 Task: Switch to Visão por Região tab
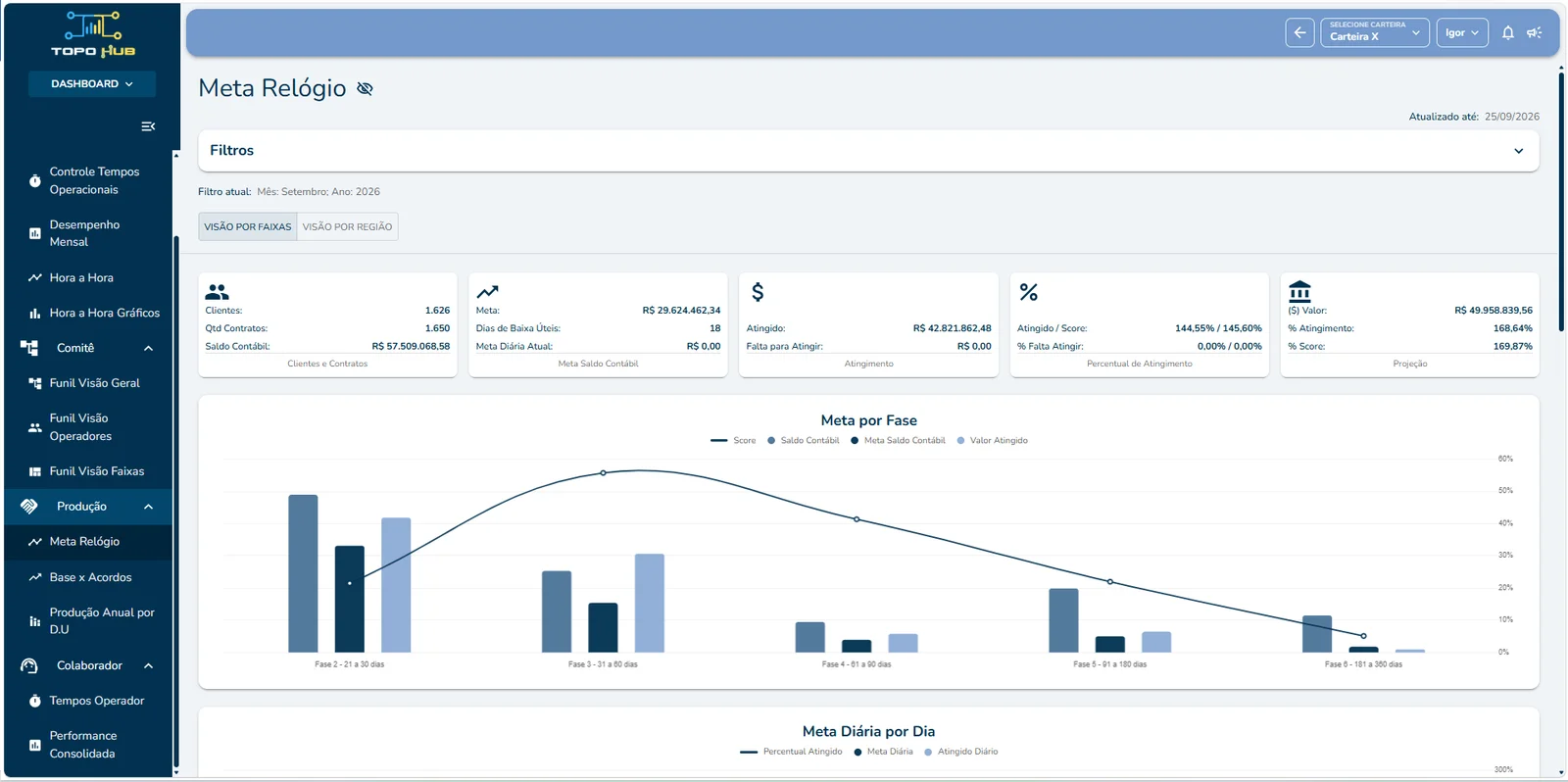[347, 226]
